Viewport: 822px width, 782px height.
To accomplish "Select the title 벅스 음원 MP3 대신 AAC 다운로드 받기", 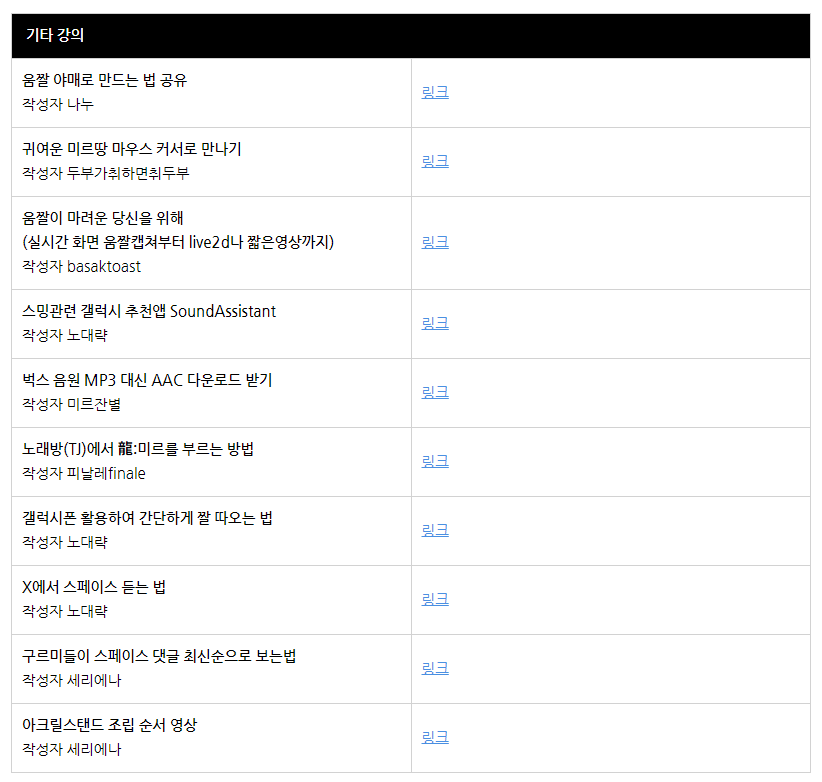I will coord(147,381).
